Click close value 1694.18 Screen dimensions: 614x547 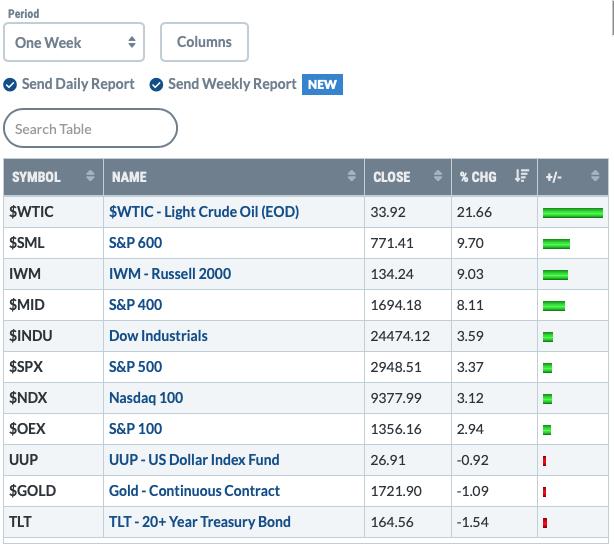pyautogui.click(x=396, y=305)
